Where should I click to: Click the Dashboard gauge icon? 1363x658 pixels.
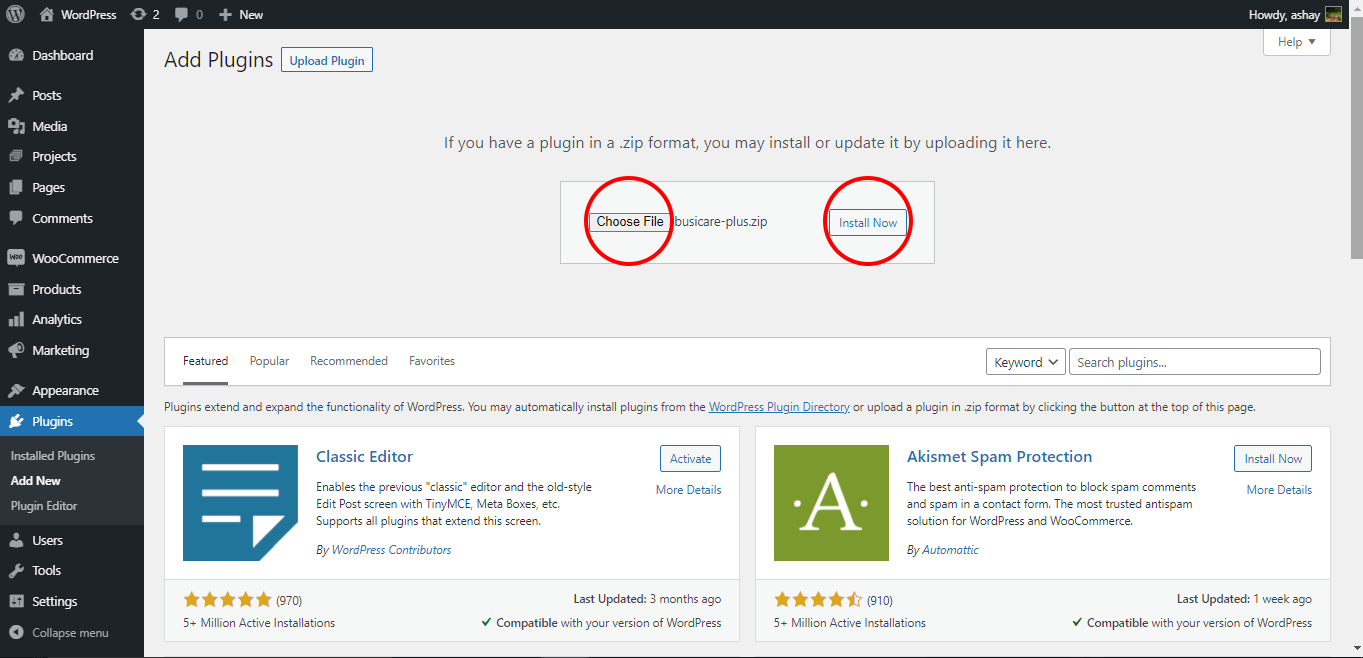click(16, 56)
